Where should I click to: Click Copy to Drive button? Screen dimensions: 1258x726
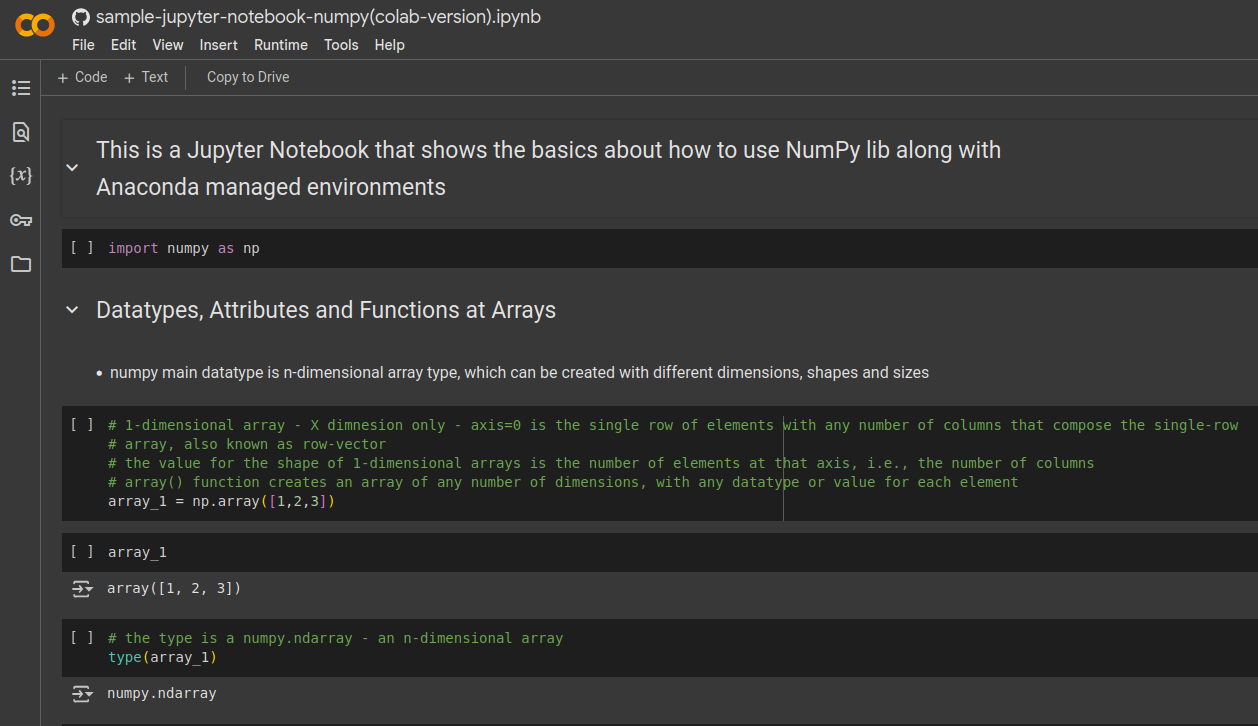[x=248, y=77]
